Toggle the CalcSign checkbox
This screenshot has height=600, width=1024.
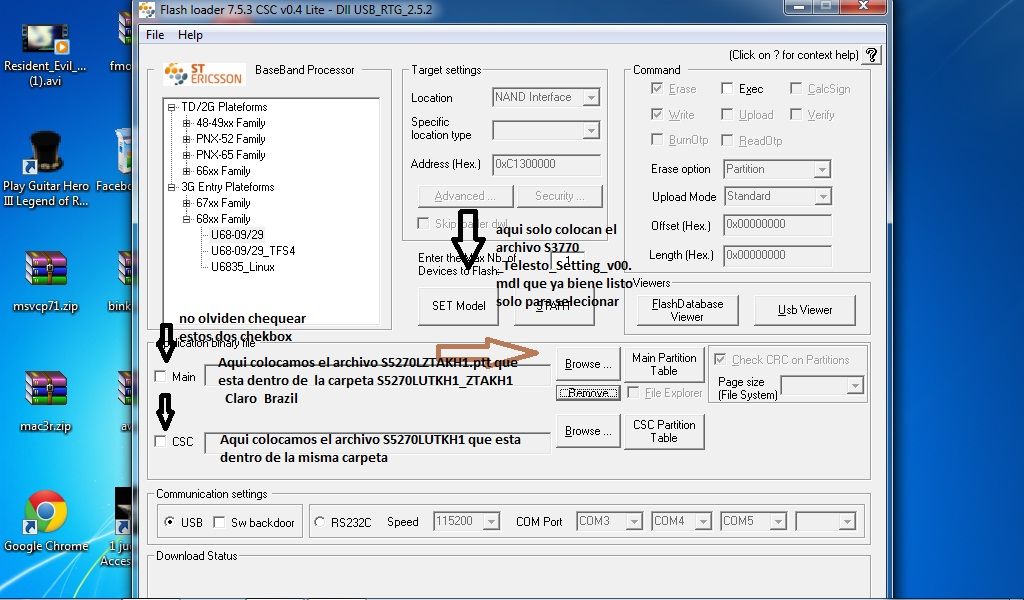795,88
